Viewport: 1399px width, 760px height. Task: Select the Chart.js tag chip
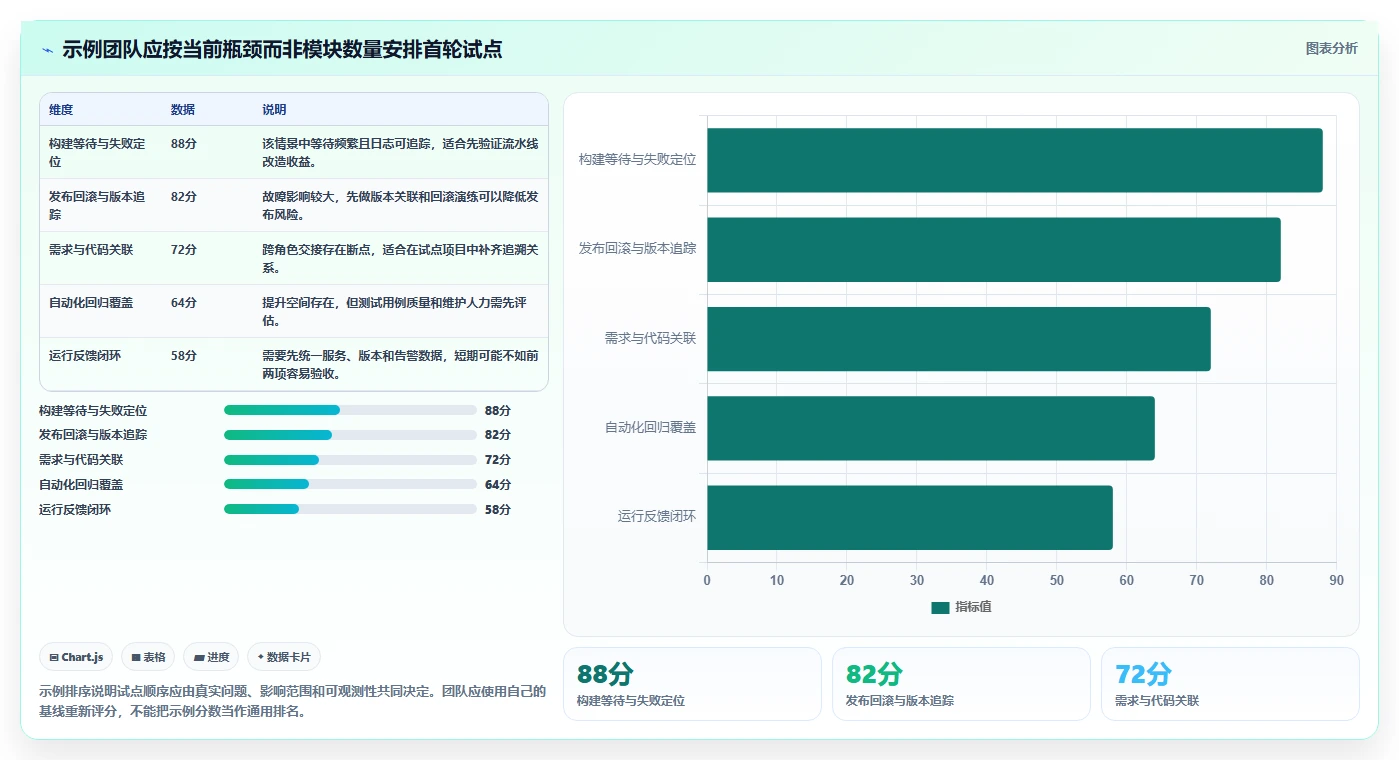(76, 657)
